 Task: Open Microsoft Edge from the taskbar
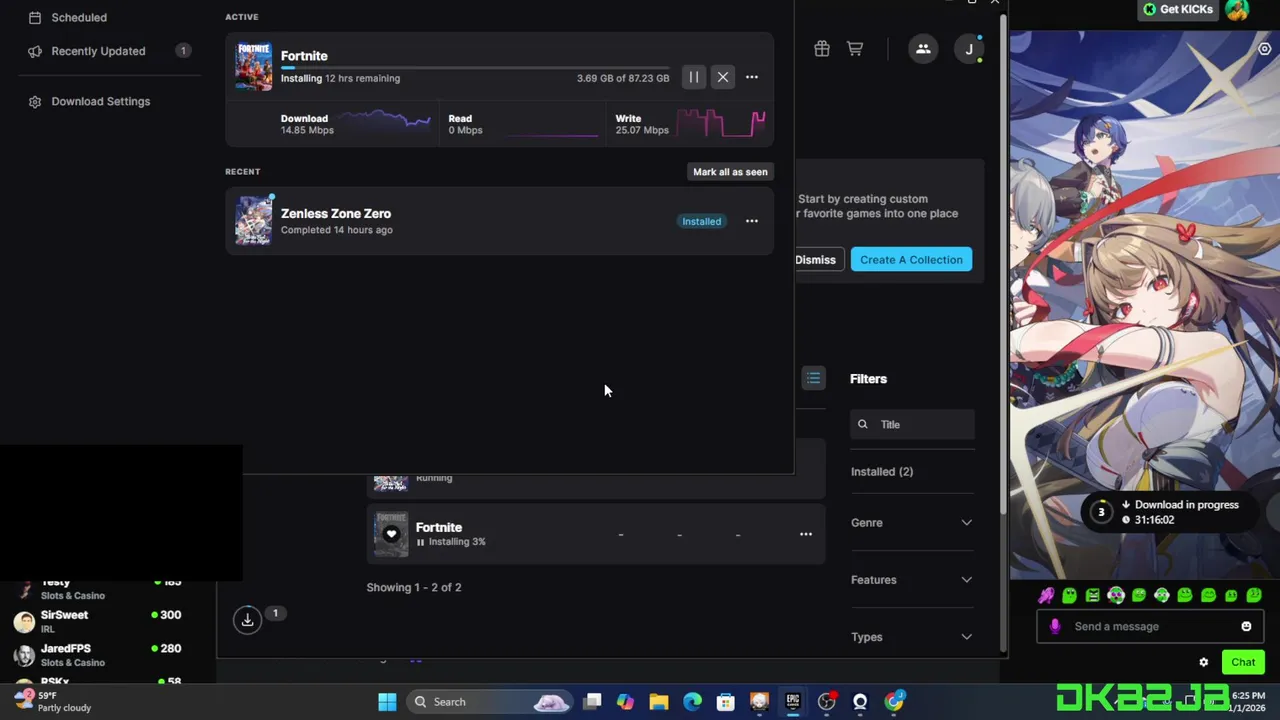point(692,701)
